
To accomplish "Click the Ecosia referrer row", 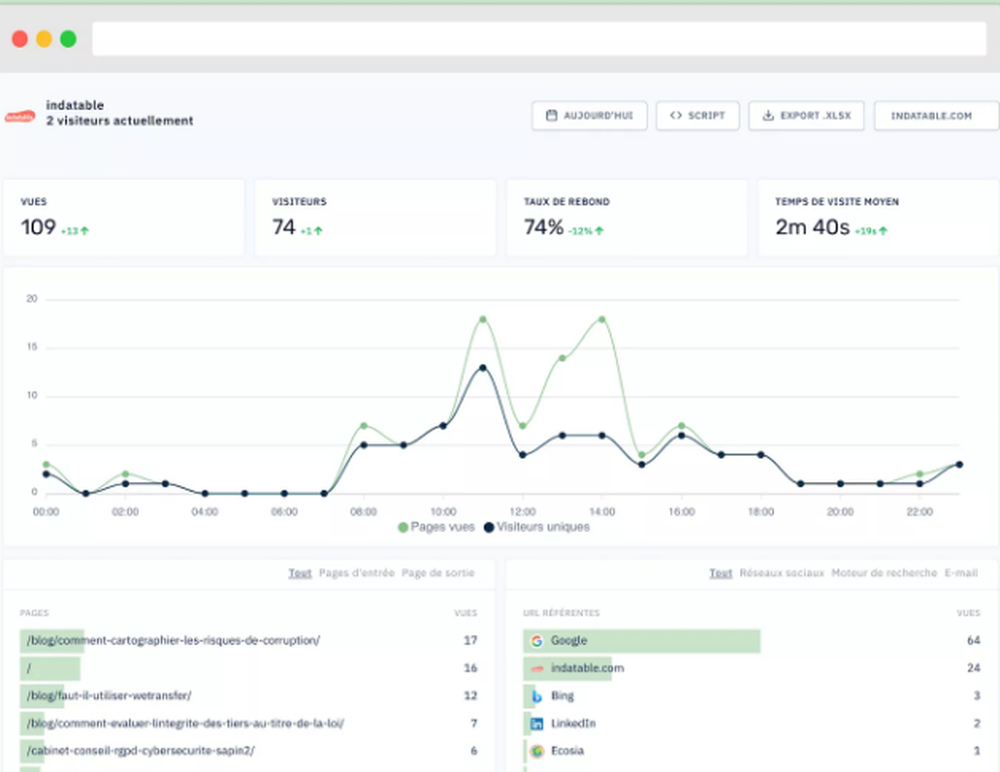I will coord(753,751).
